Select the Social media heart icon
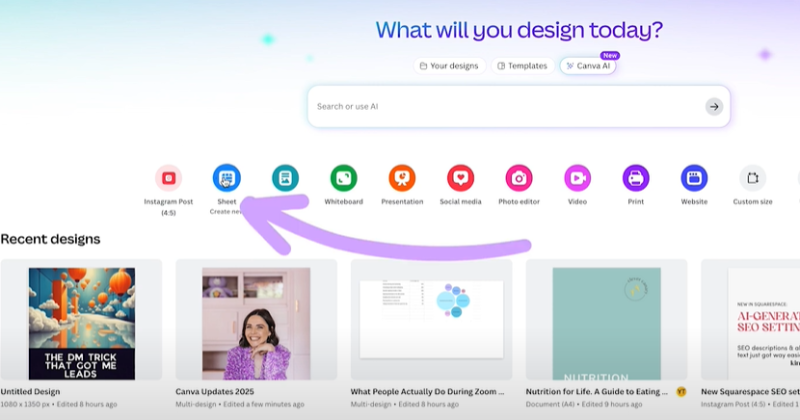 tap(461, 178)
